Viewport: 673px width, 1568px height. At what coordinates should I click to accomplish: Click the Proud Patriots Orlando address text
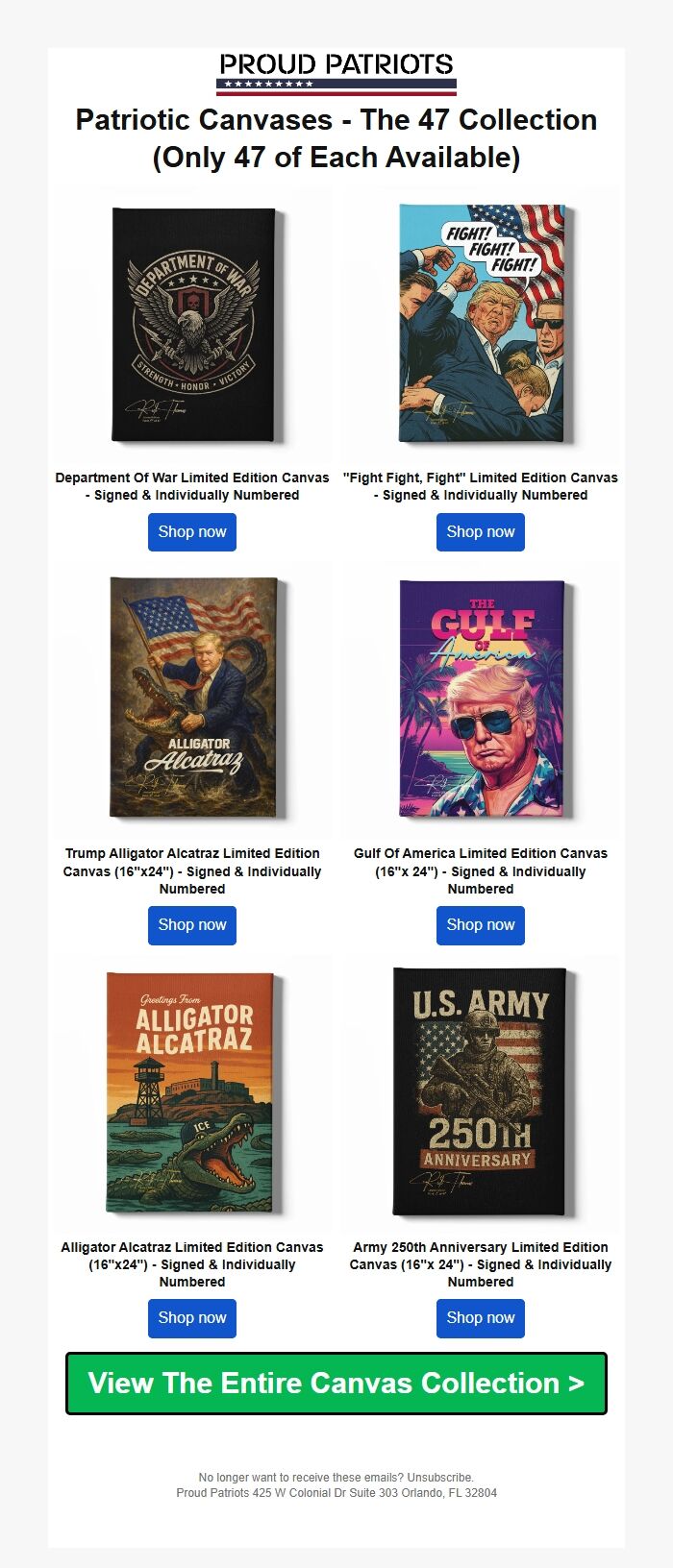336,1493
